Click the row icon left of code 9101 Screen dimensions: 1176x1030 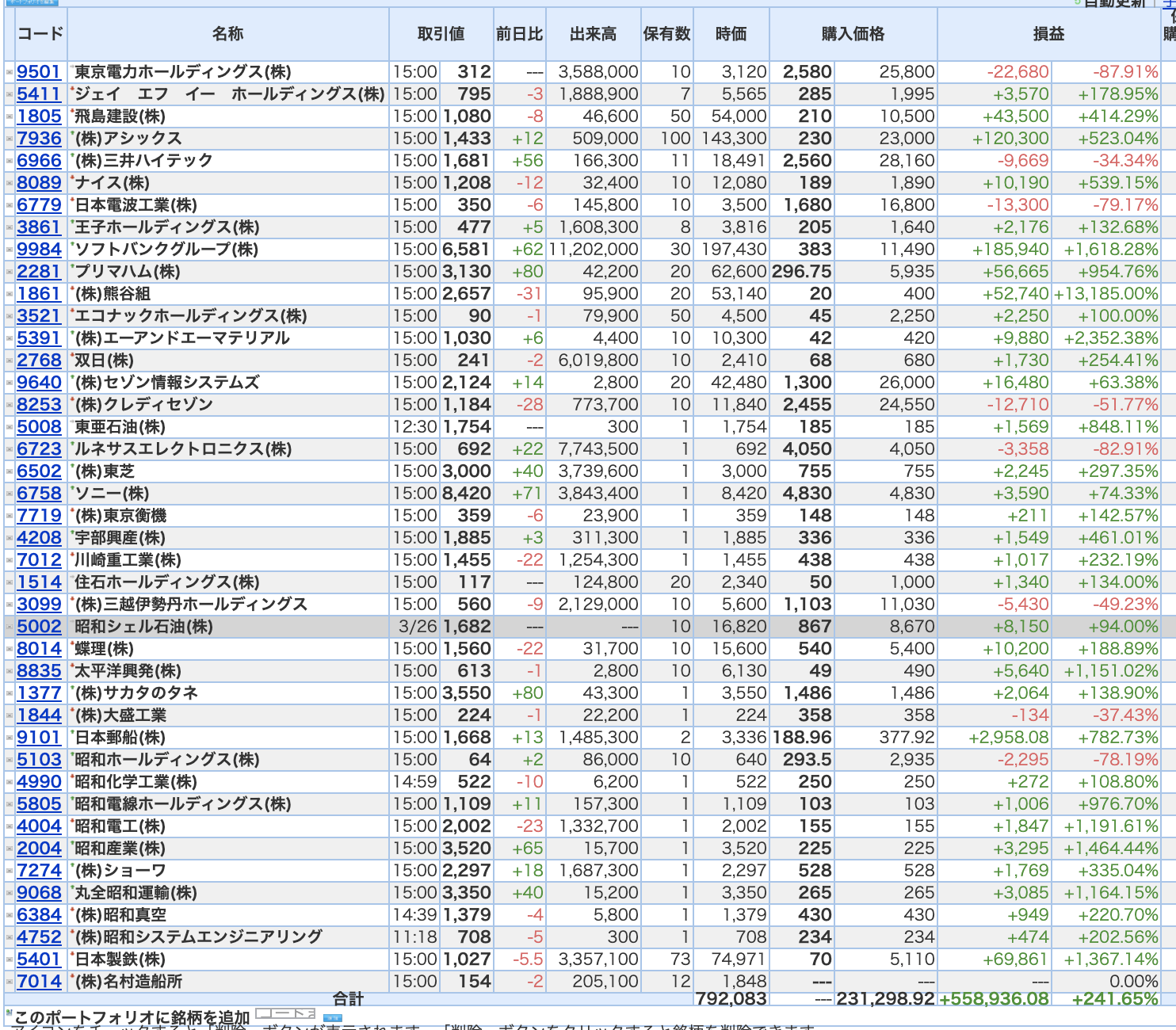pos(10,738)
